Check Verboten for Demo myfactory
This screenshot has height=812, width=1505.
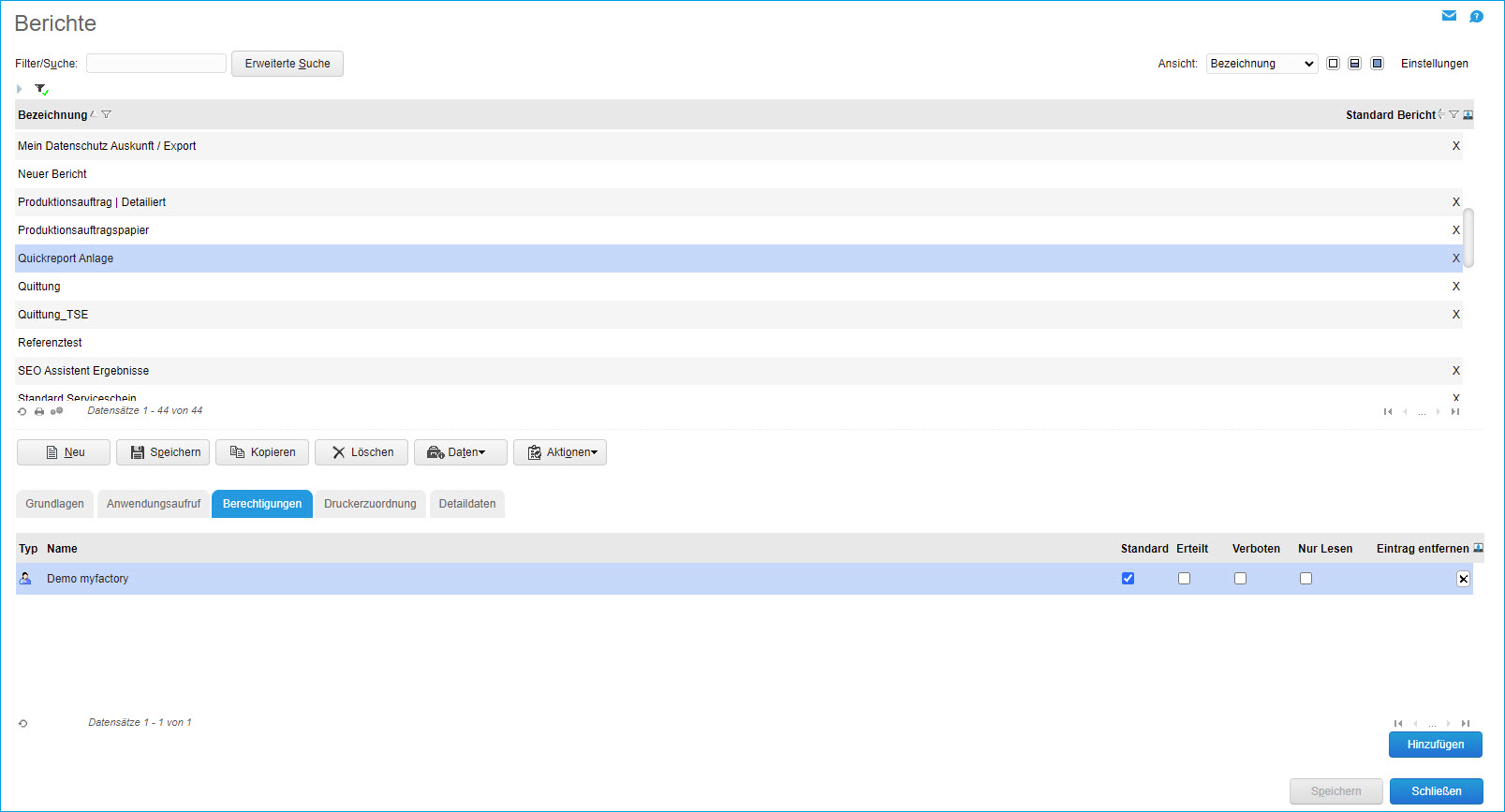(1240, 579)
